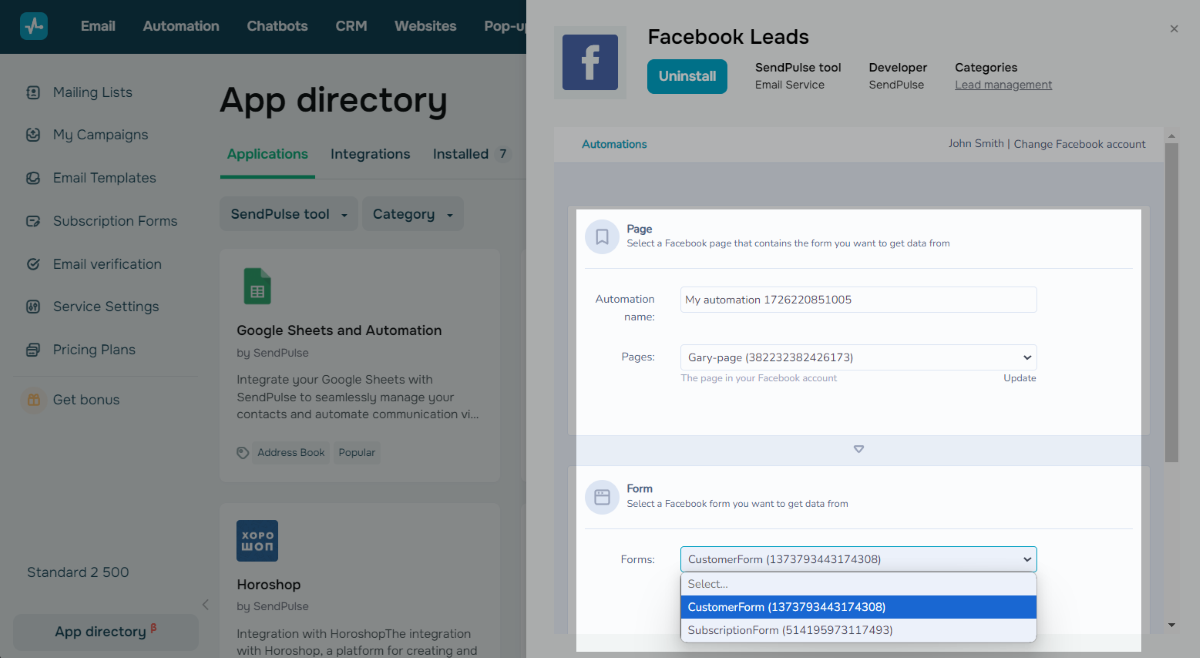1200x658 pixels.
Task: Close the Facebook Leads panel
Action: click(x=1174, y=30)
